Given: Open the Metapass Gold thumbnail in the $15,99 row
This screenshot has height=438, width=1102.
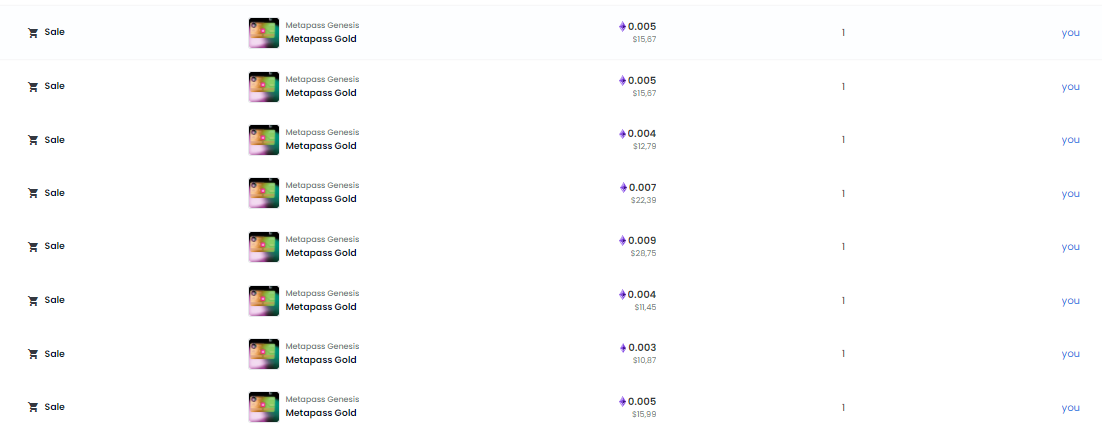Looking at the screenshot, I should click(264, 407).
